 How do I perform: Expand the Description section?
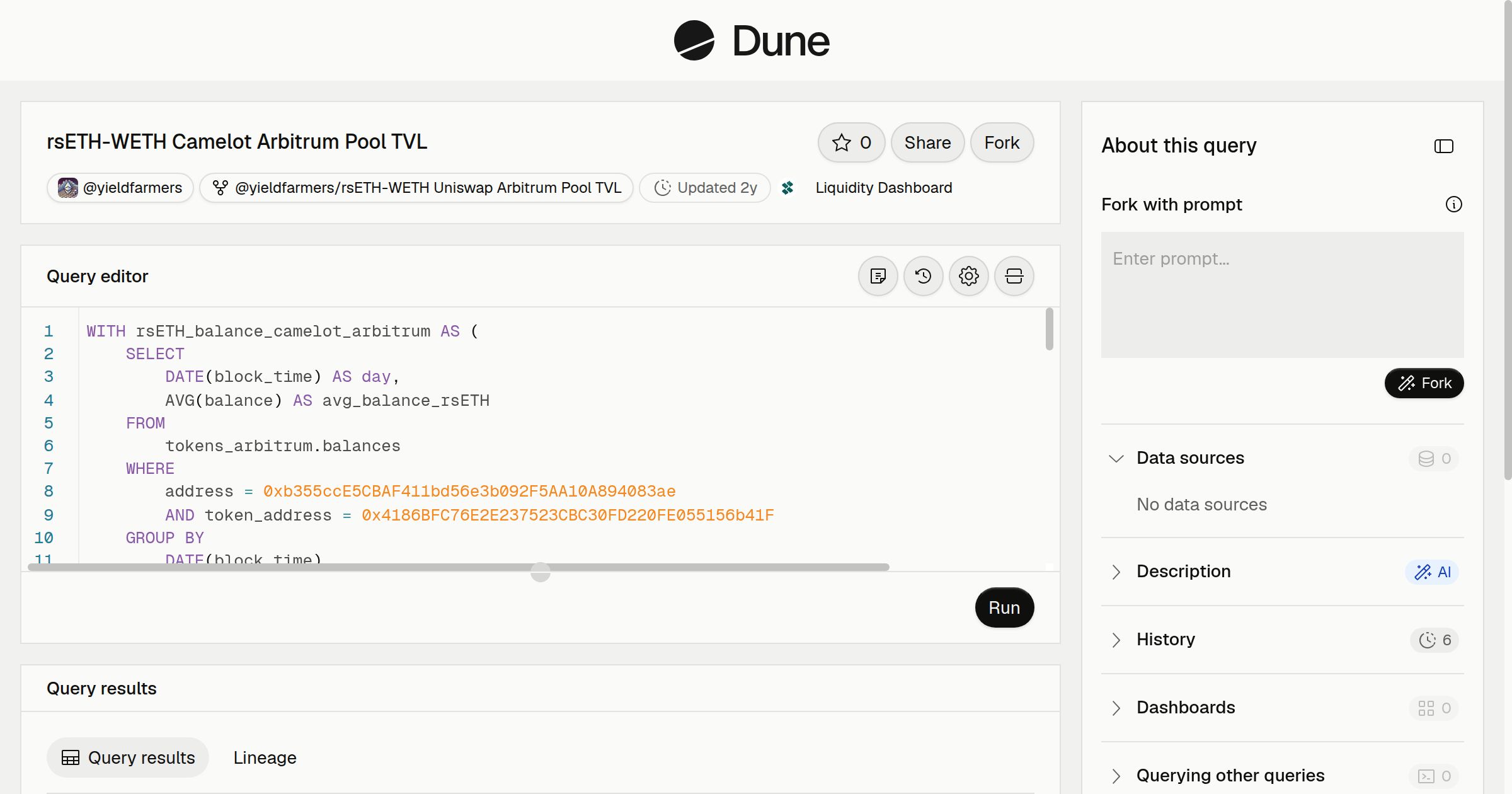point(1116,572)
